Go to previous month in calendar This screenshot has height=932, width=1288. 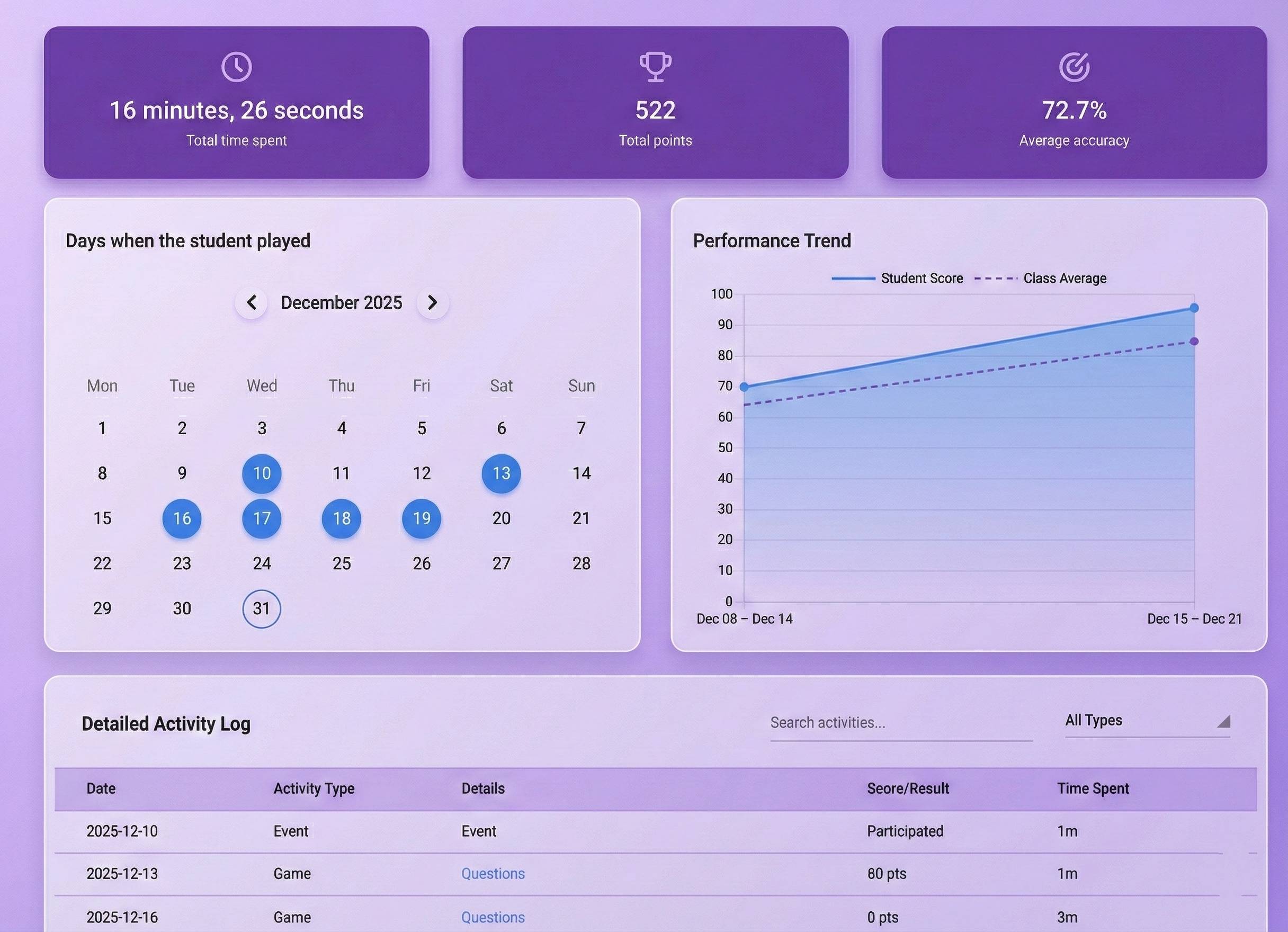click(x=252, y=303)
